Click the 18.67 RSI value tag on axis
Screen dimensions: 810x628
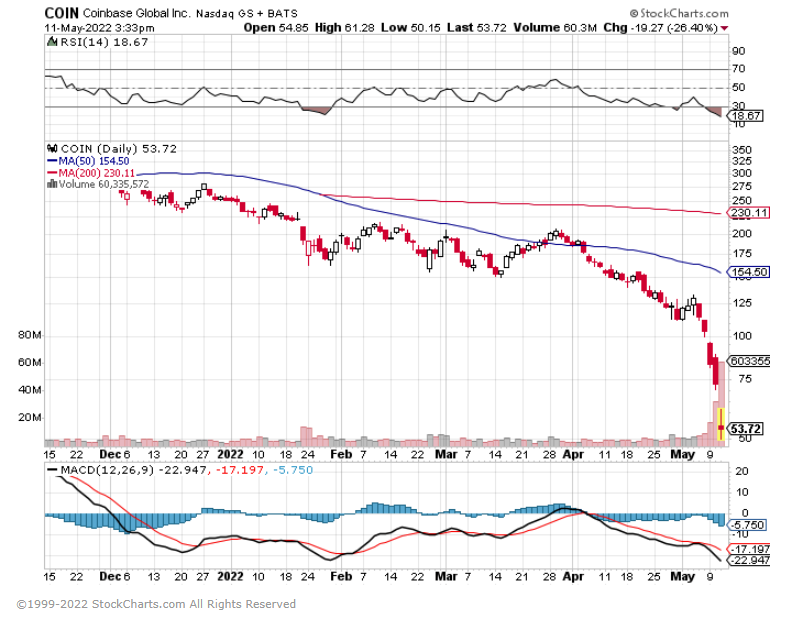pos(746,116)
